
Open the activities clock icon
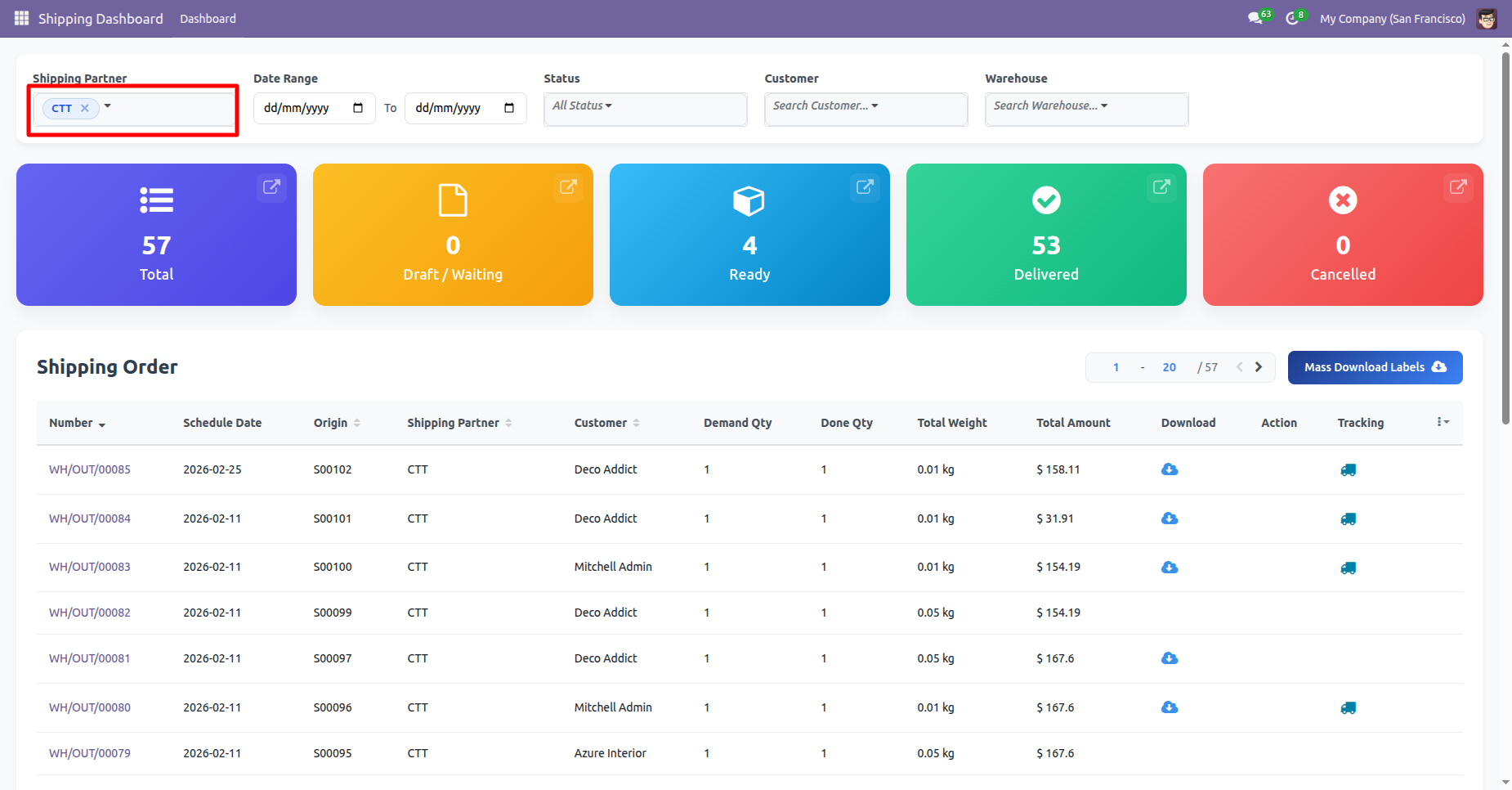tap(1291, 18)
